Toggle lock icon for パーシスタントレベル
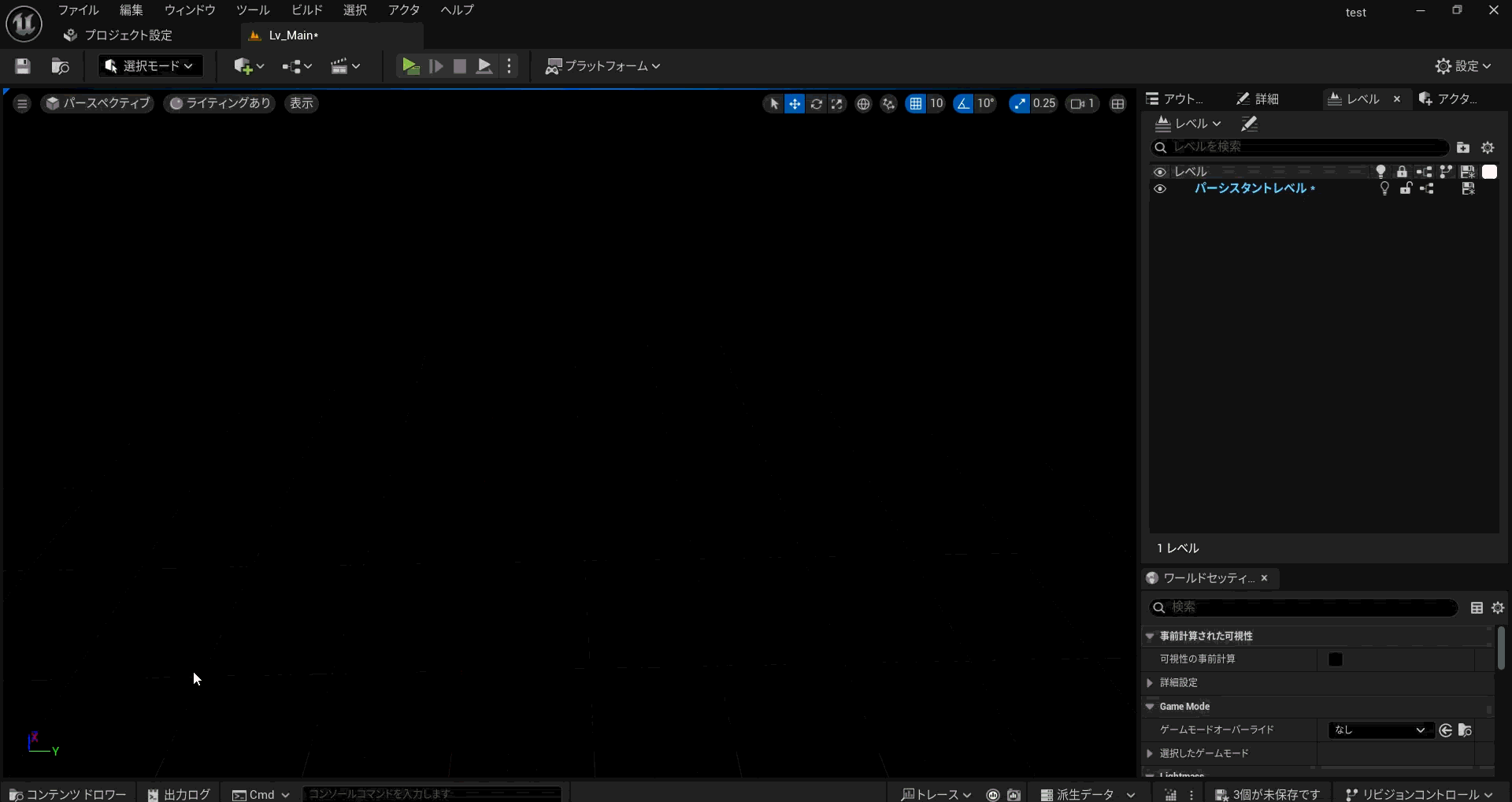 pos(1406,188)
